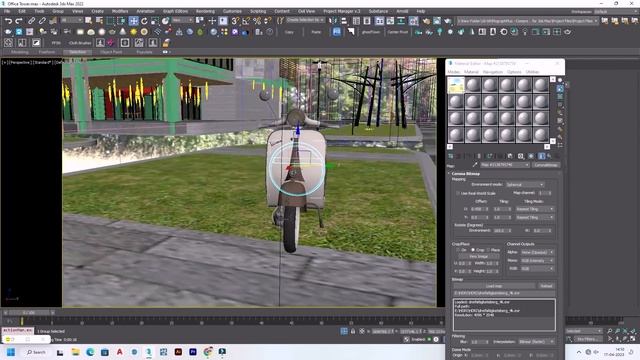Select the Crop radio button
Screen dimensions: 640x360
473,250
